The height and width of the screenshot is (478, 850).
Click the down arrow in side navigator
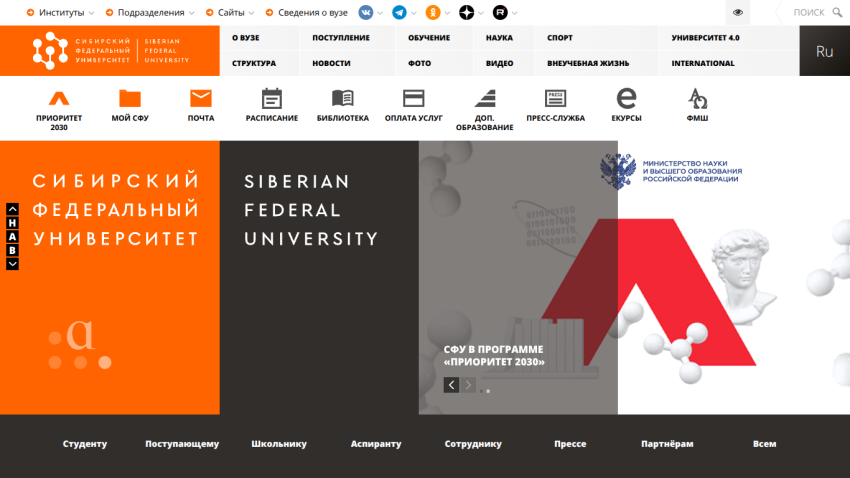pos(12,264)
